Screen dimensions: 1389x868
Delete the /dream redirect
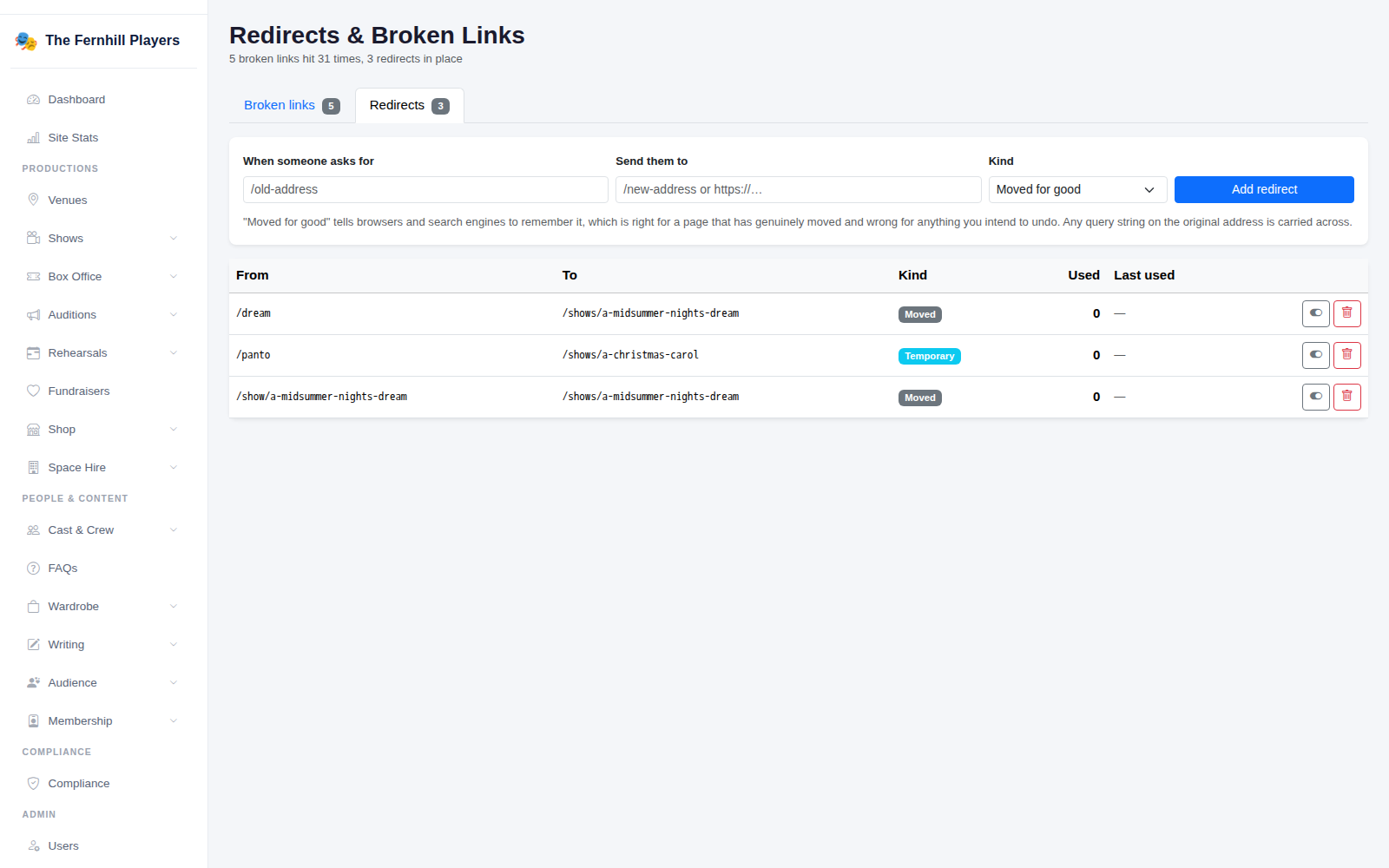pyautogui.click(x=1346, y=313)
